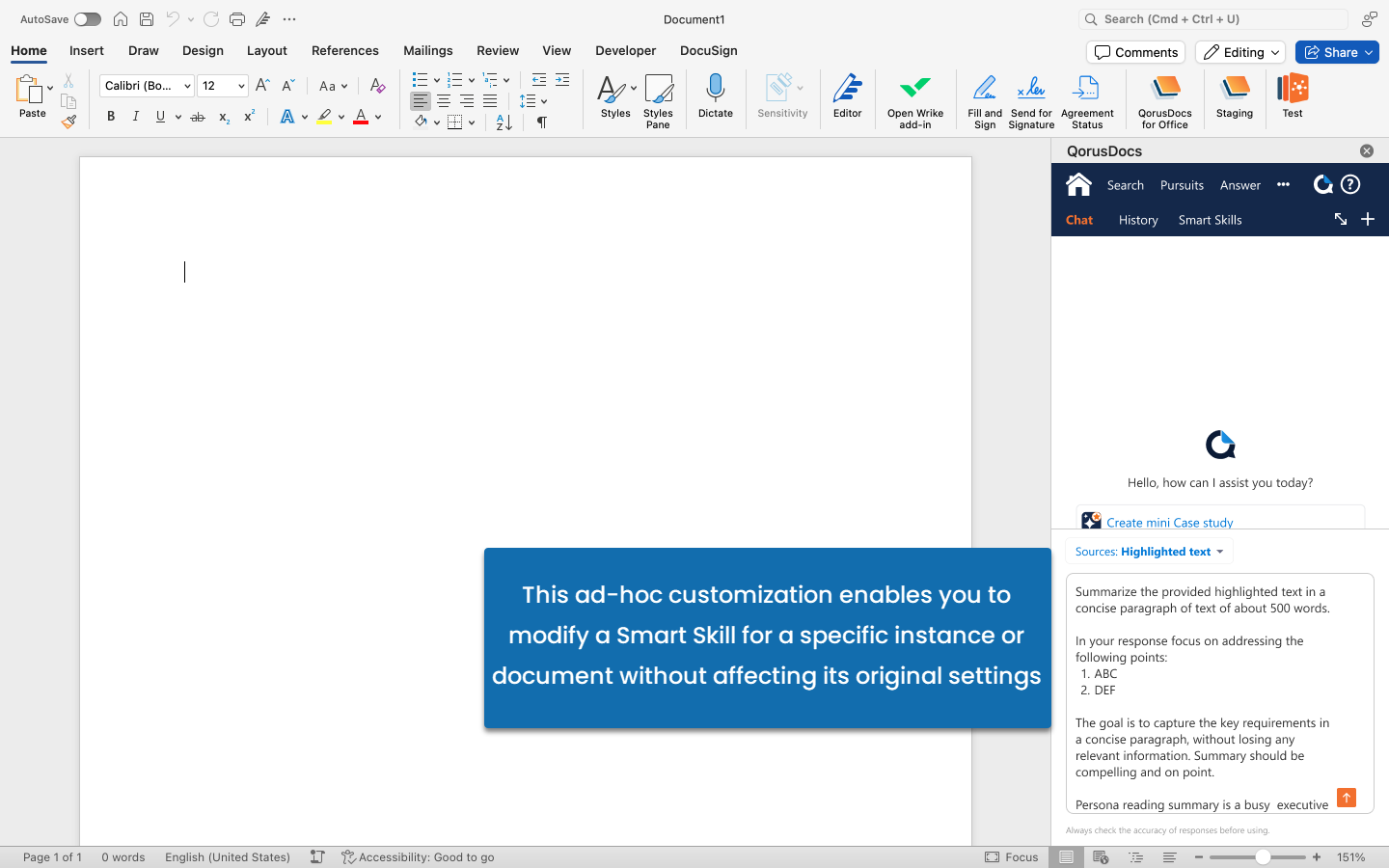Image resolution: width=1389 pixels, height=868 pixels.
Task: Toggle Superscript formatting
Action: coord(249,117)
